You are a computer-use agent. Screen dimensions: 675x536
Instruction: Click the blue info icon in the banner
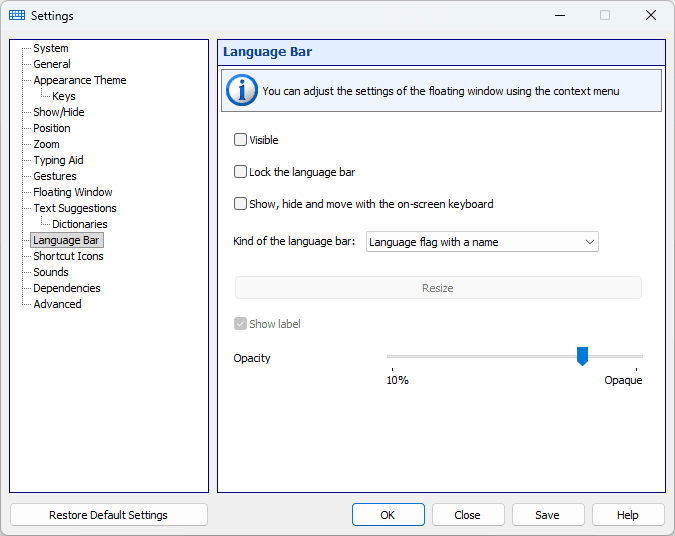242,90
